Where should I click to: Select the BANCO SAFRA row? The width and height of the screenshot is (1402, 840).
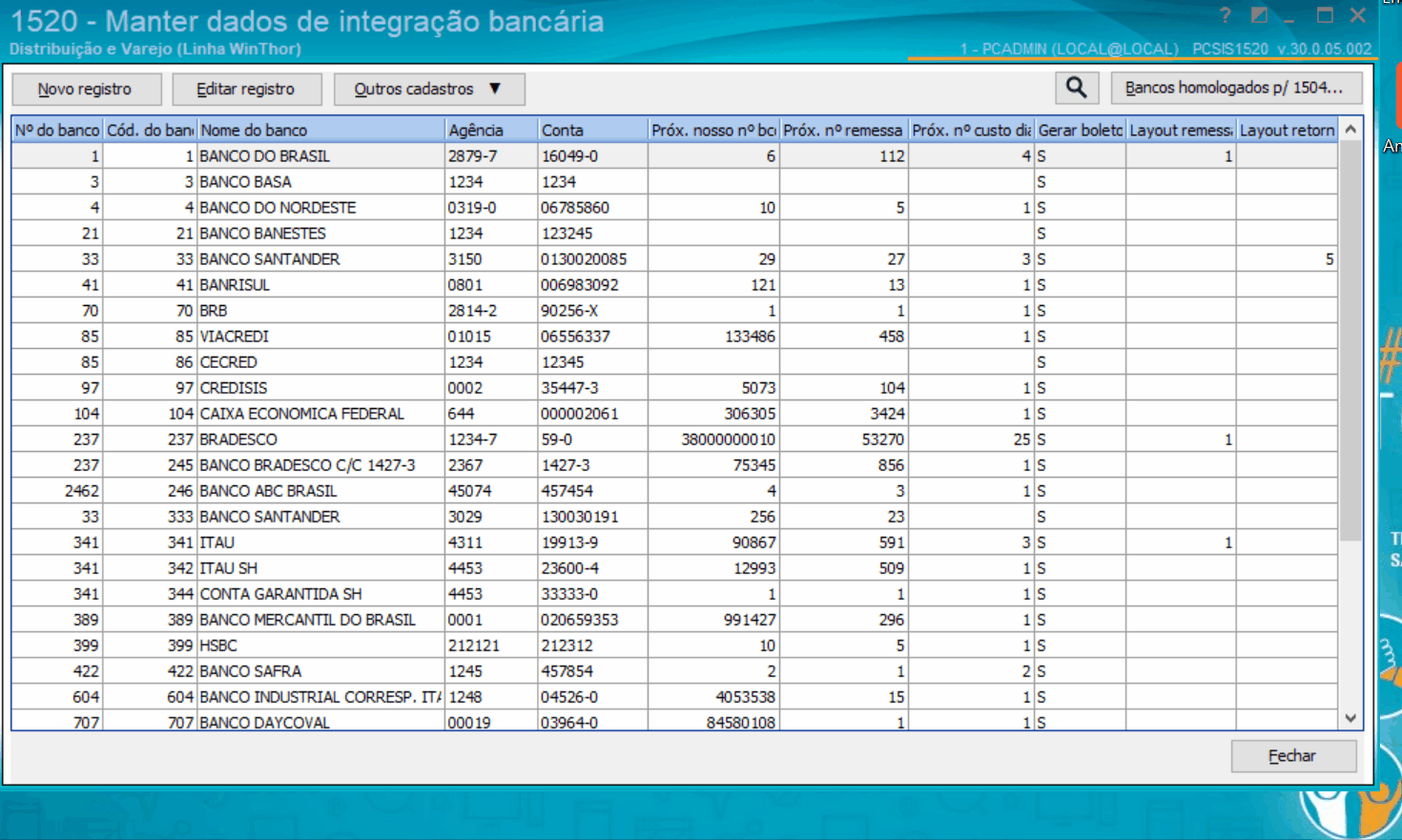pos(674,670)
